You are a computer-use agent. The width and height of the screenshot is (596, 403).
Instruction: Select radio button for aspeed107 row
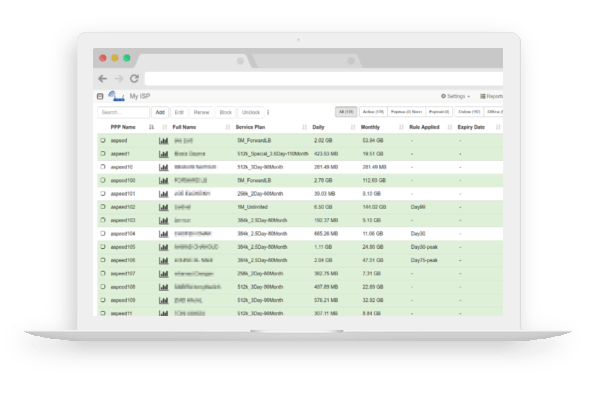tap(103, 273)
